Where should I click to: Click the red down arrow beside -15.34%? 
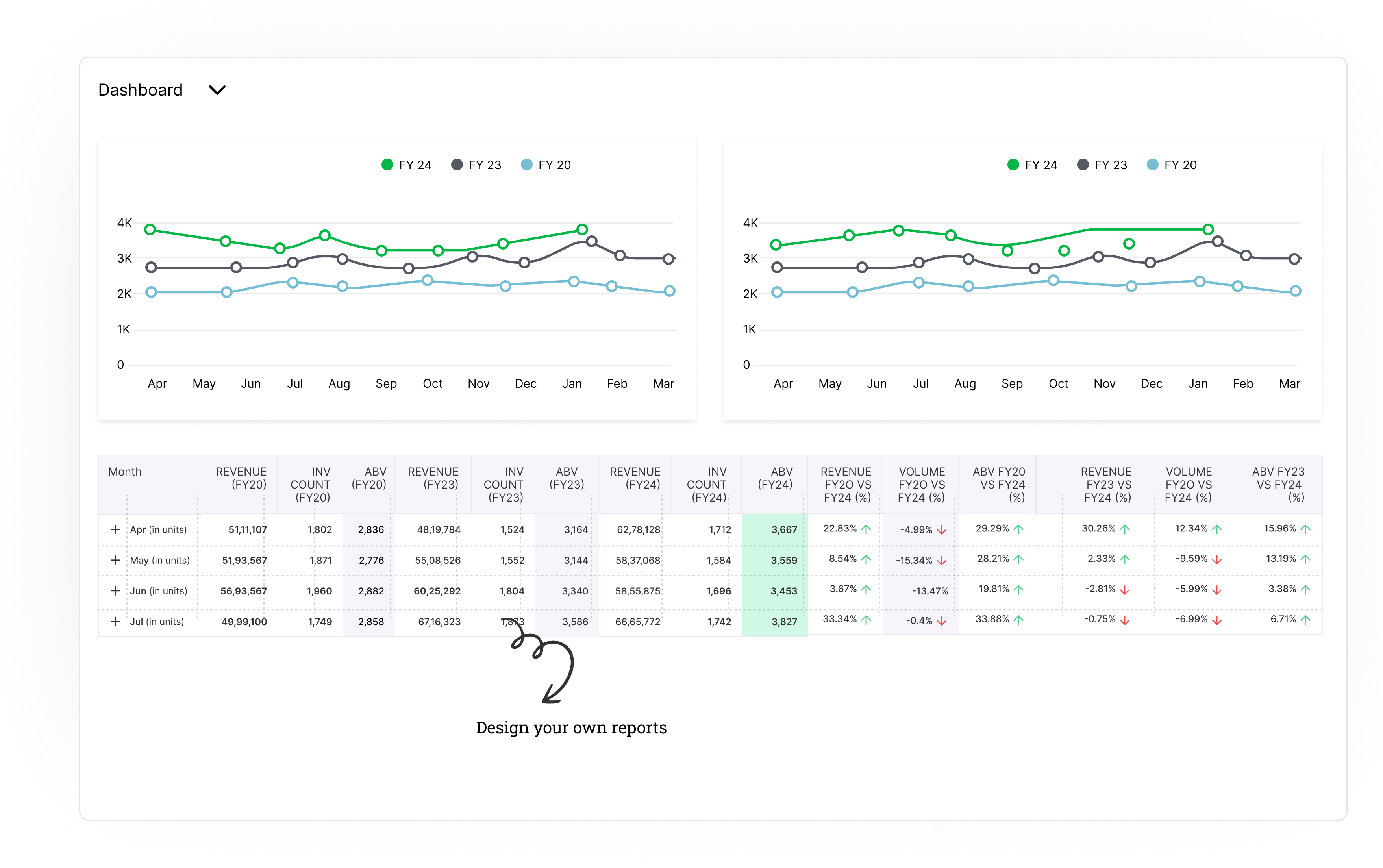click(942, 560)
